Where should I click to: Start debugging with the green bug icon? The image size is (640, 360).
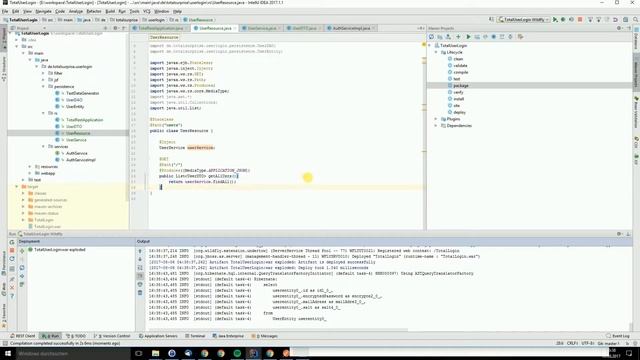pos(563,20)
